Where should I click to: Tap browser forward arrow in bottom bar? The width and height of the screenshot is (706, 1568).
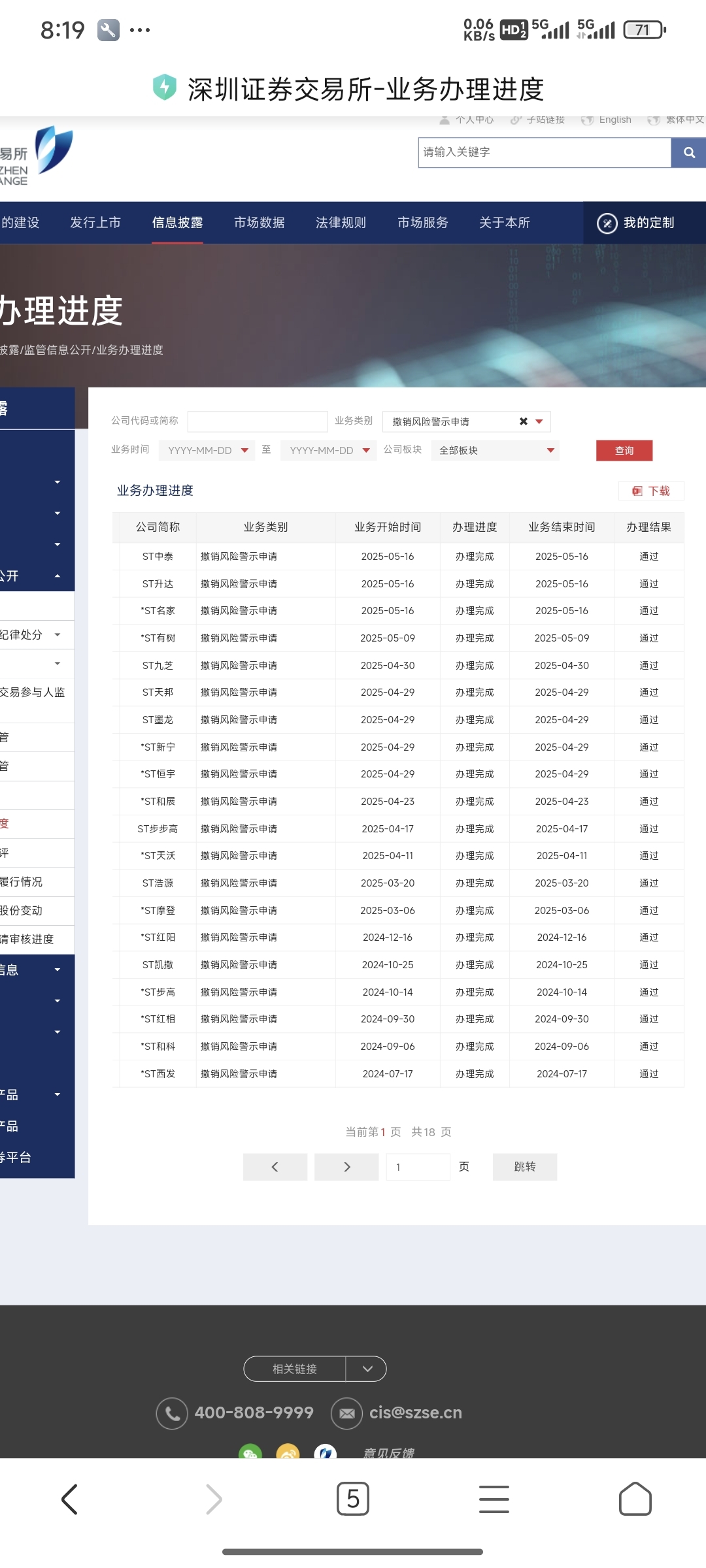coord(214,1499)
